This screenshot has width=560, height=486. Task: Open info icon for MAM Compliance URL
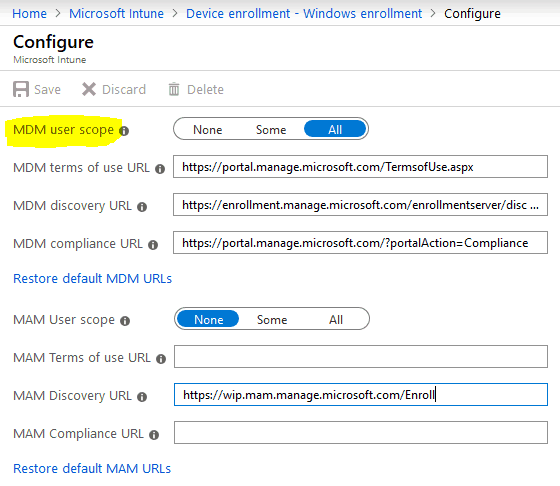tap(154, 435)
